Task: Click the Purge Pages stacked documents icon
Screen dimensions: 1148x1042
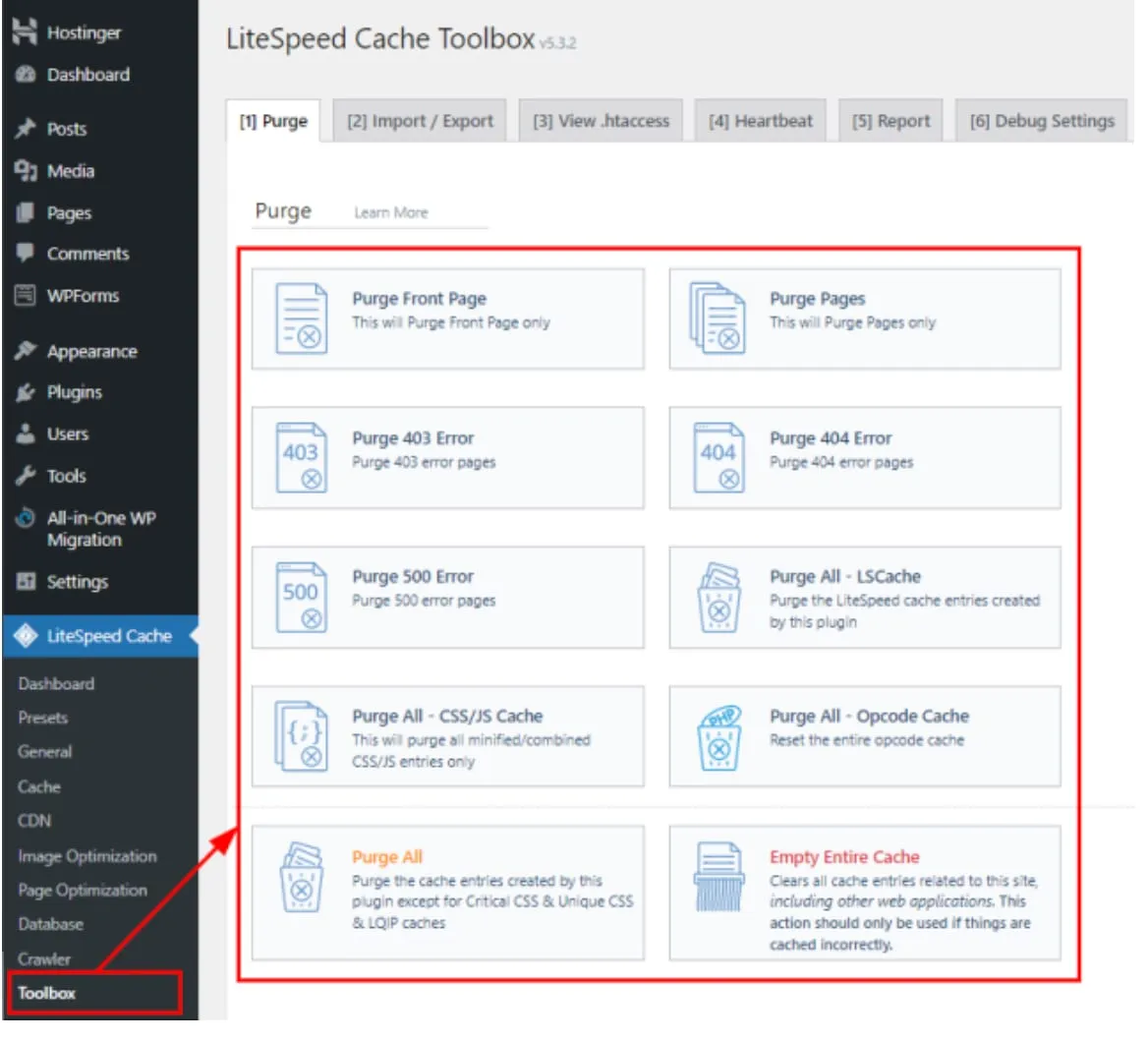Action: click(x=717, y=318)
